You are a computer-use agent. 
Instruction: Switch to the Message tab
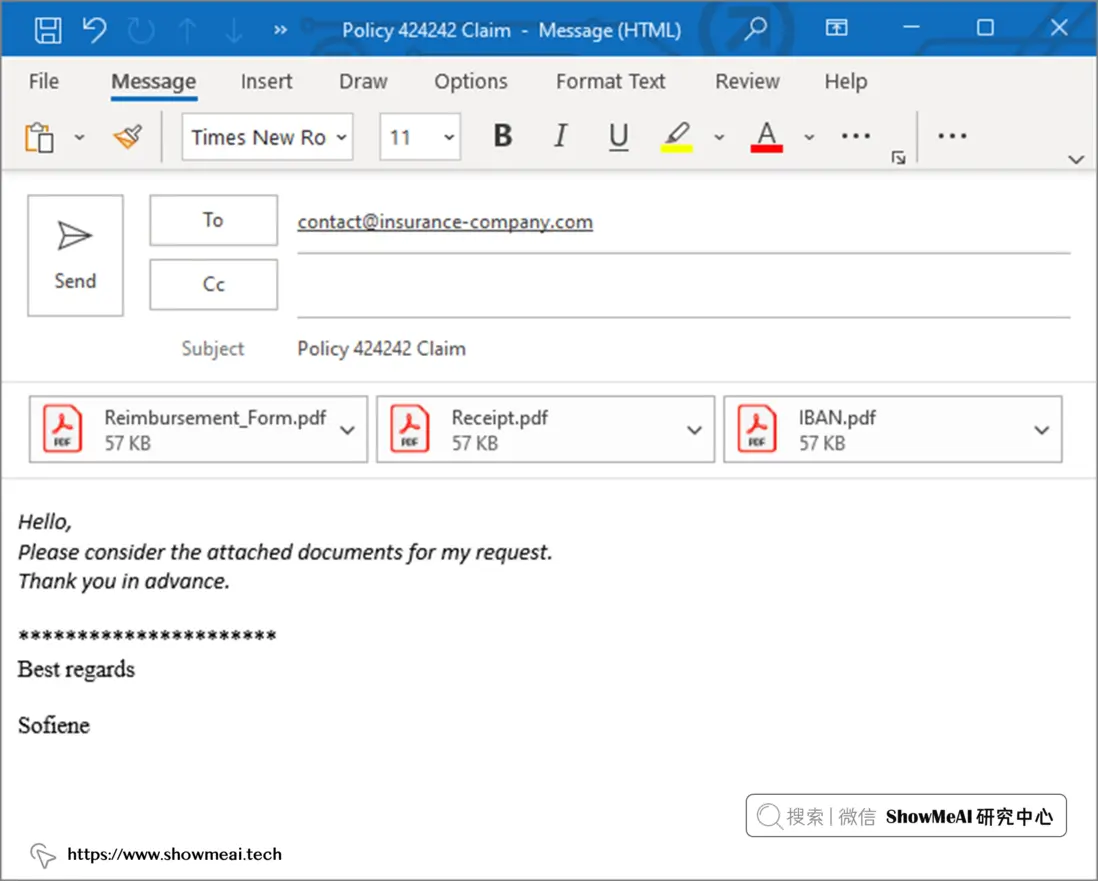153,81
